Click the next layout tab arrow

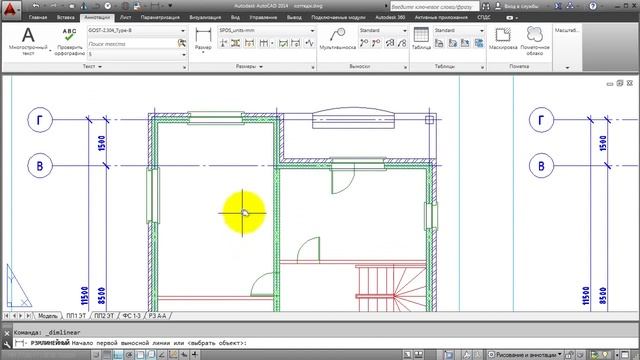21,316
